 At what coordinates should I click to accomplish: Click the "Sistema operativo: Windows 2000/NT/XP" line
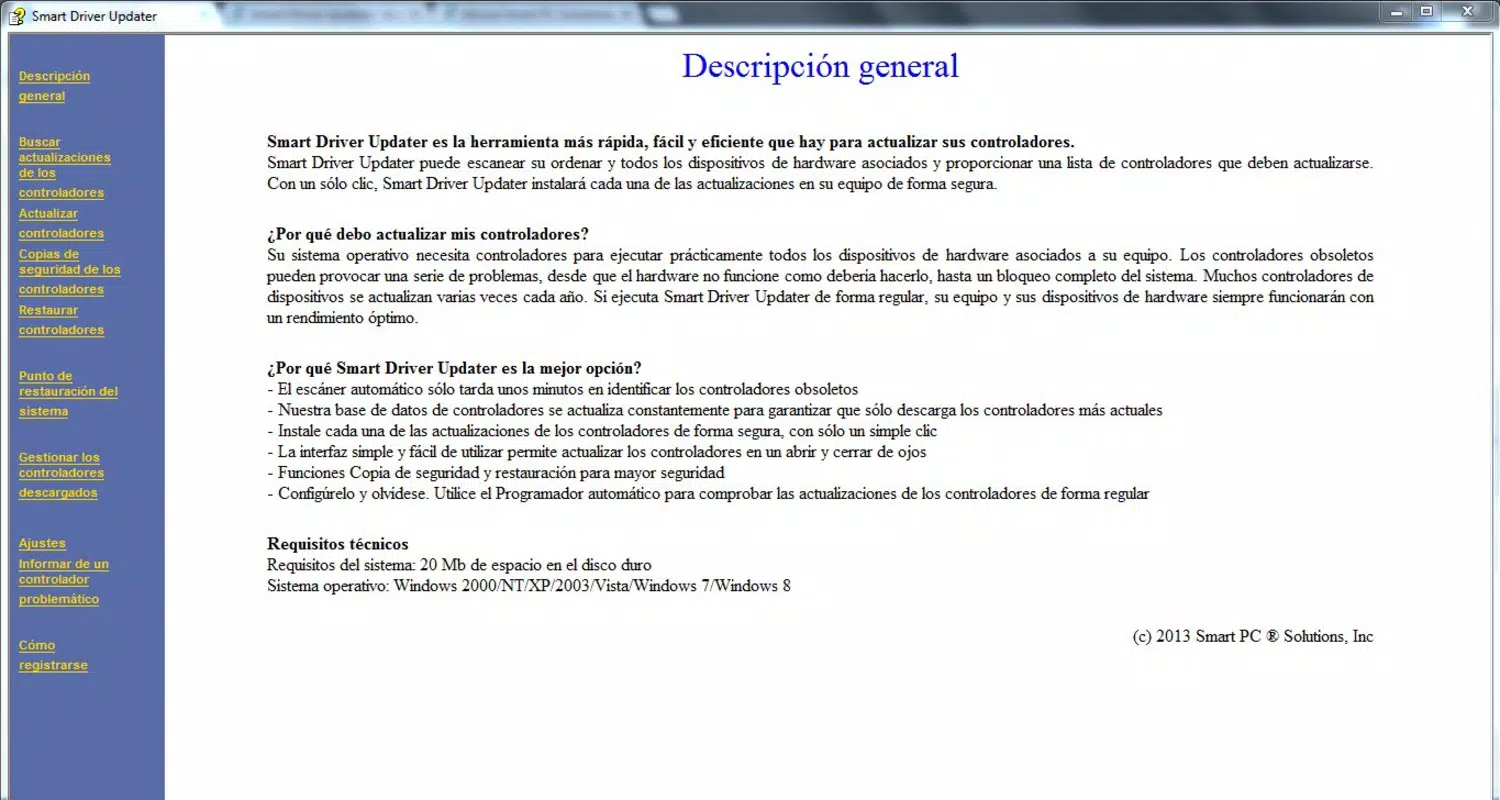tap(529, 586)
